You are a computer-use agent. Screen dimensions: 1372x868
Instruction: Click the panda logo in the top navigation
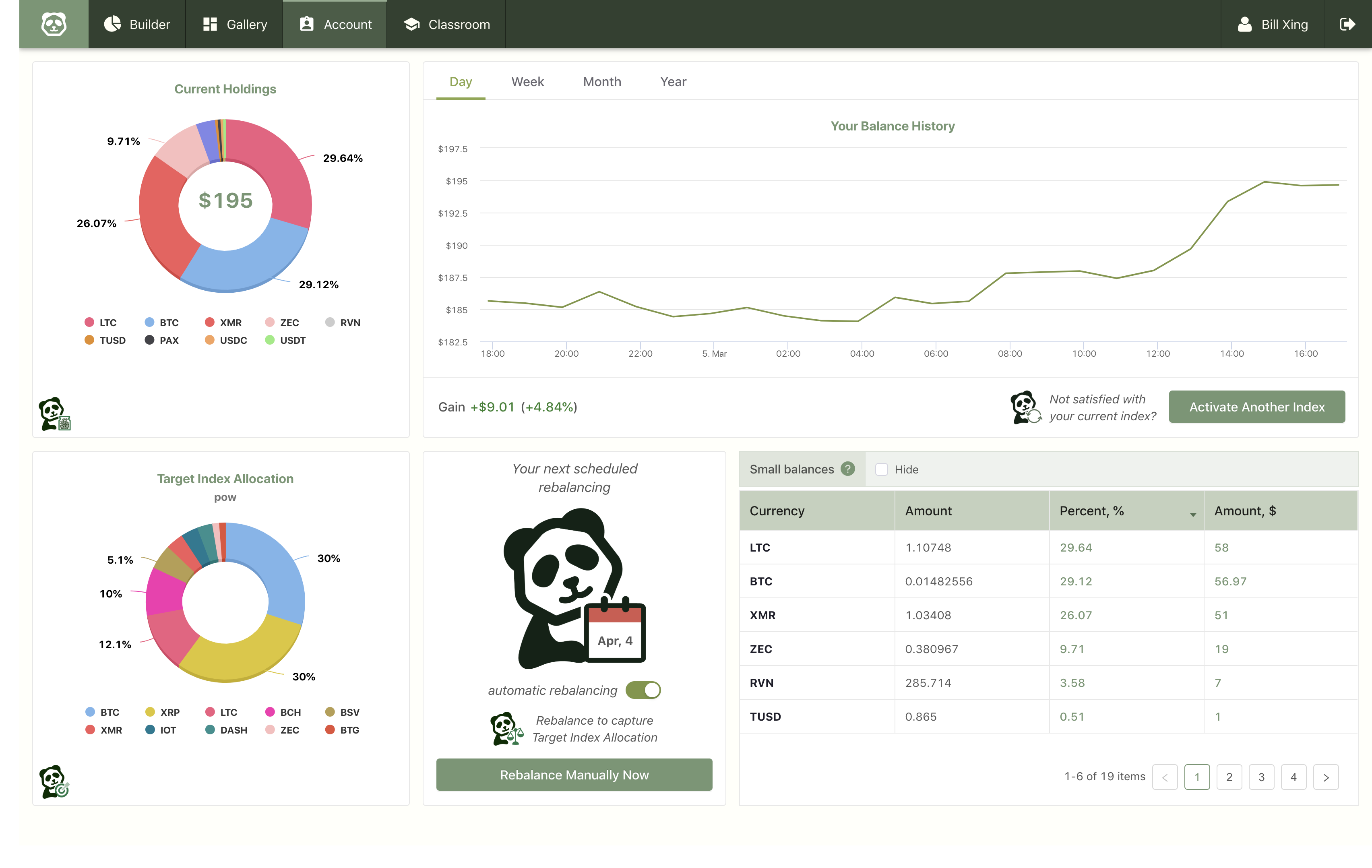pyautogui.click(x=54, y=24)
